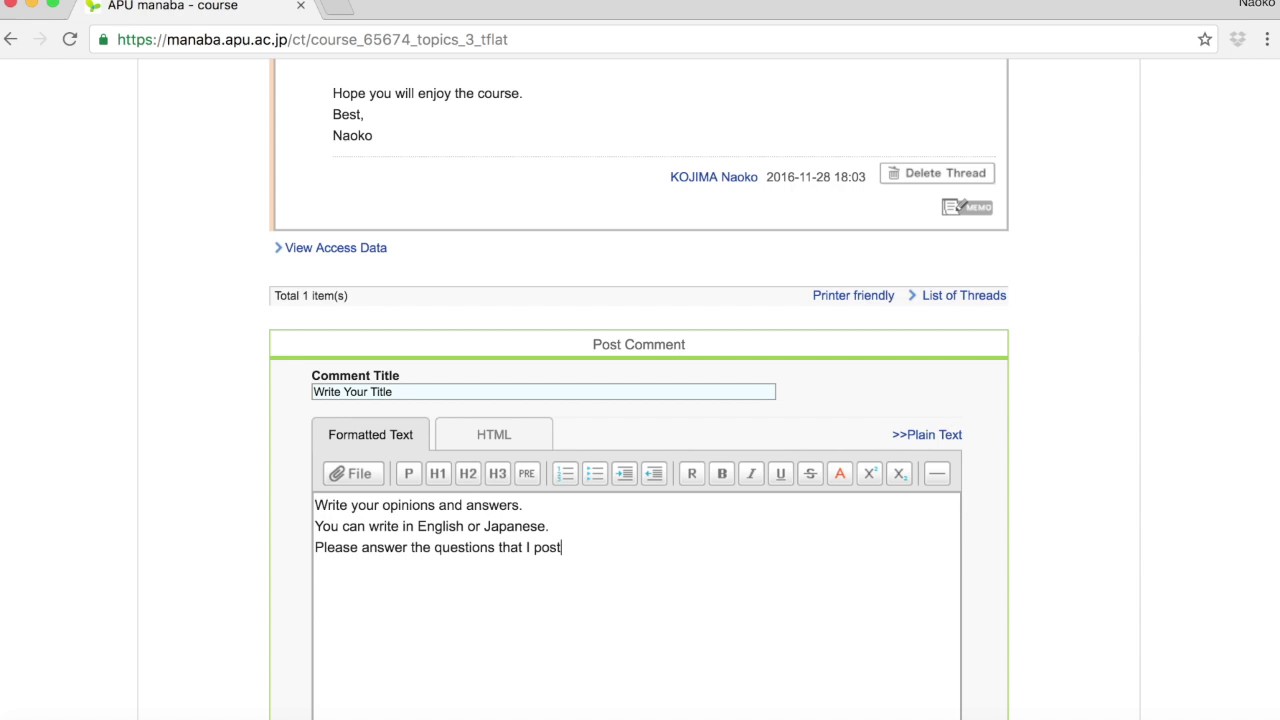The image size is (1280, 720).
Task: Click the 'Total 1 item(s)' text
Action: [x=311, y=296]
